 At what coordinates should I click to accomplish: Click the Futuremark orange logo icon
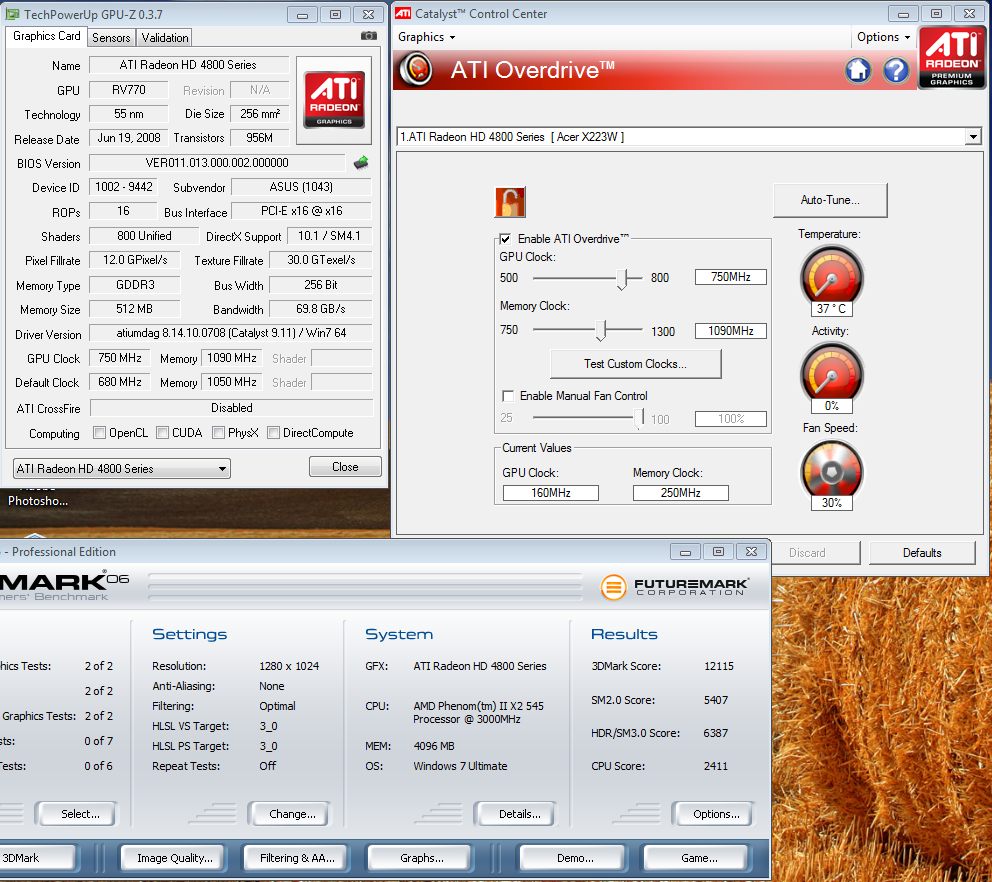[613, 587]
